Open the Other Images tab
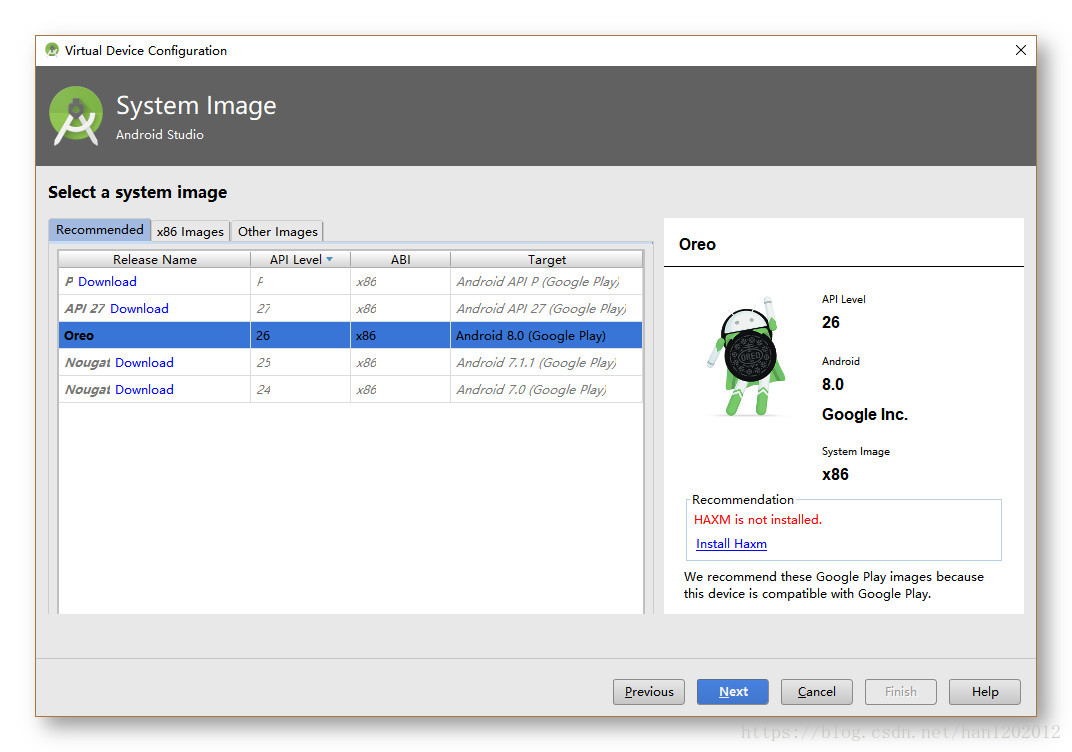 point(278,232)
